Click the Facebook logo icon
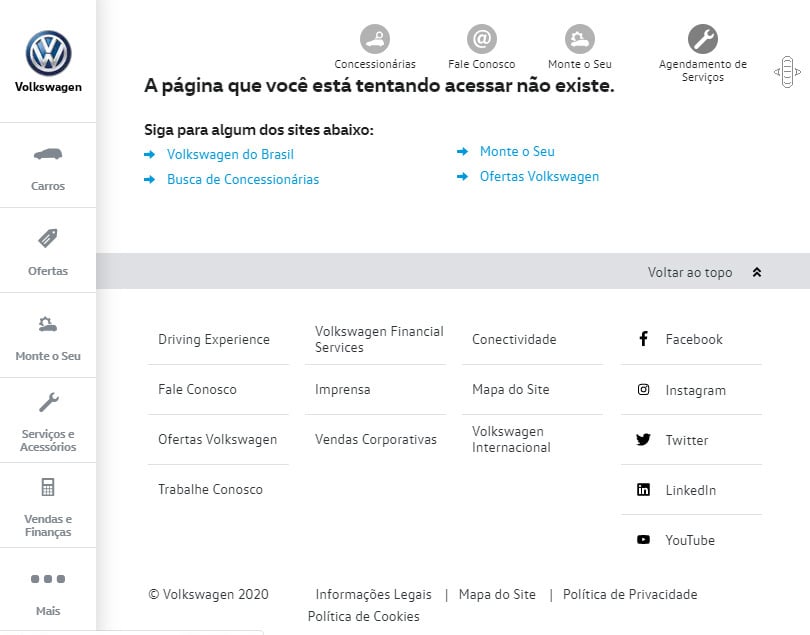This screenshot has height=635, width=810. pos(643,339)
